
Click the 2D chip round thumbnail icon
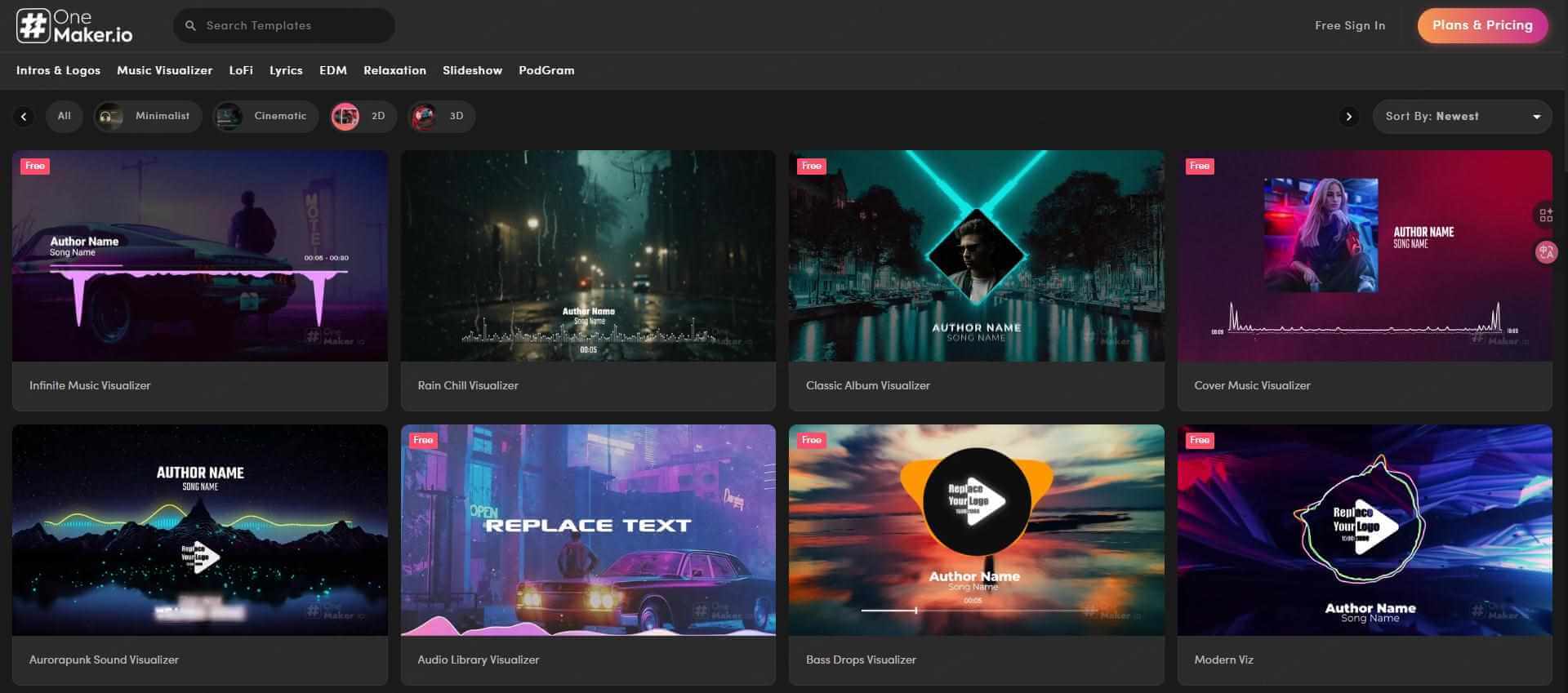(x=345, y=116)
